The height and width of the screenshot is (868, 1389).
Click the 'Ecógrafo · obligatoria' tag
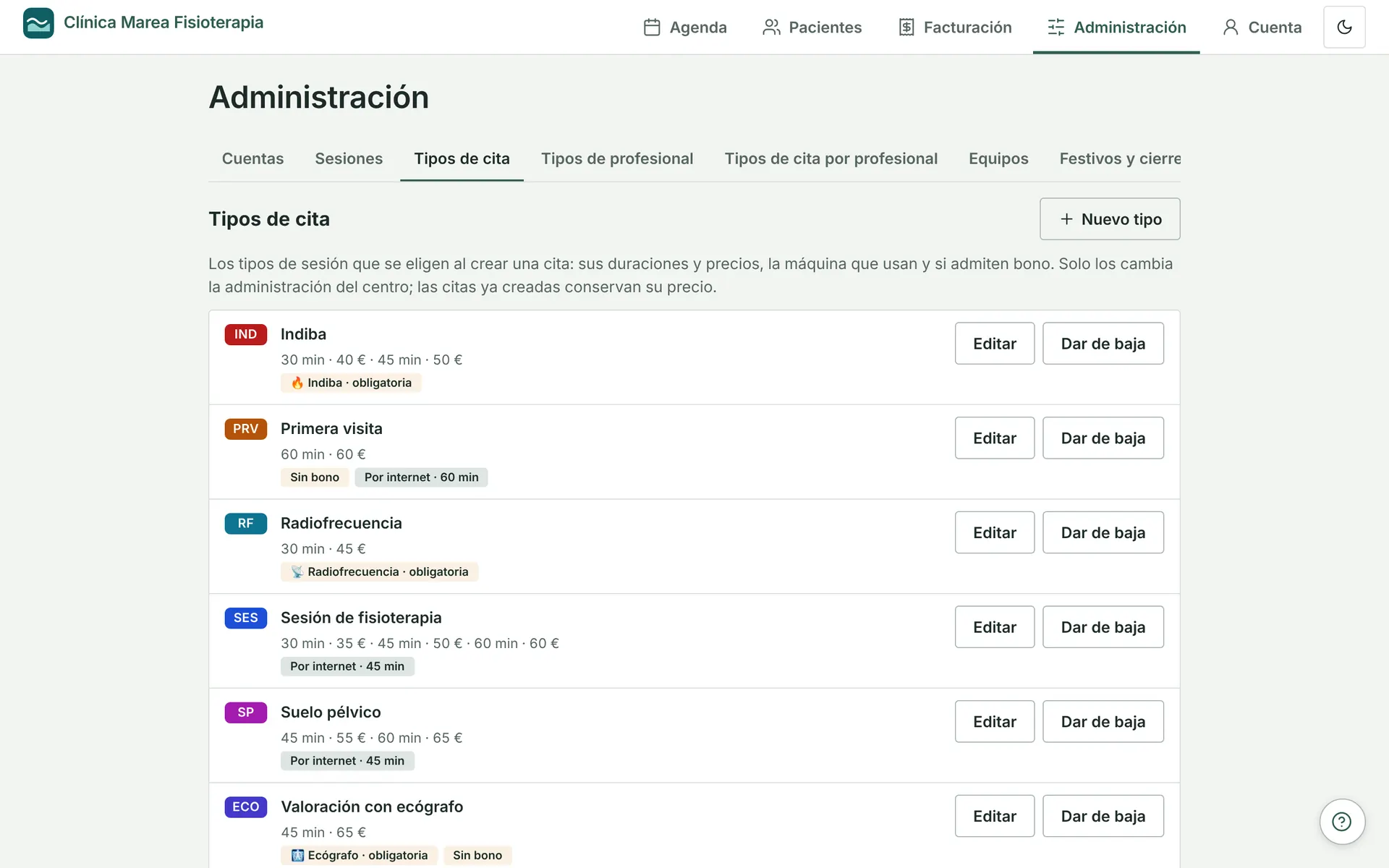[360, 856]
